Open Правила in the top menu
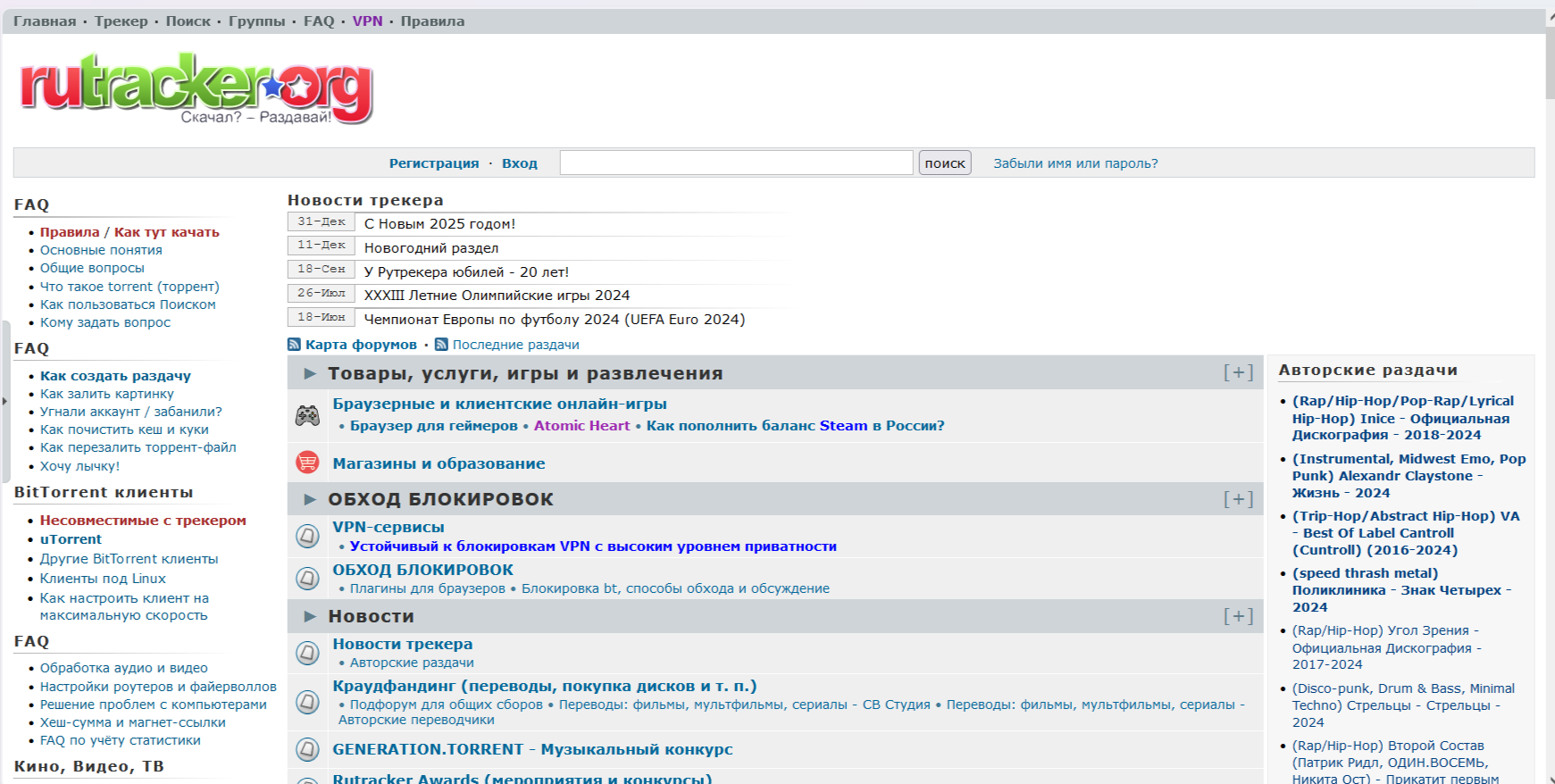 coord(432,21)
